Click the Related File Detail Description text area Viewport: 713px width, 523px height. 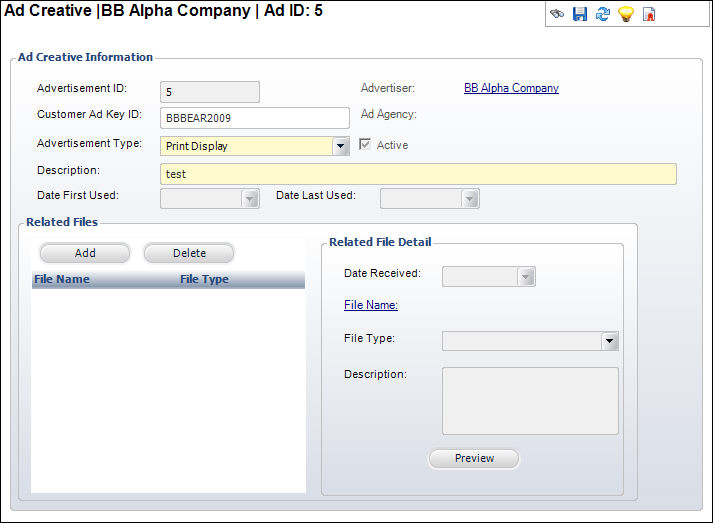point(530,400)
